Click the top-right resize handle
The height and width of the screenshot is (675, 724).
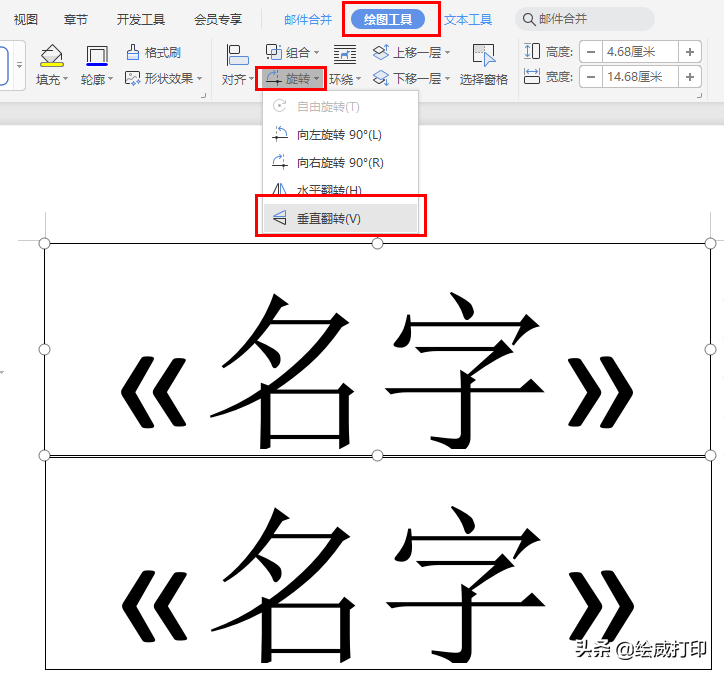[x=710, y=243]
